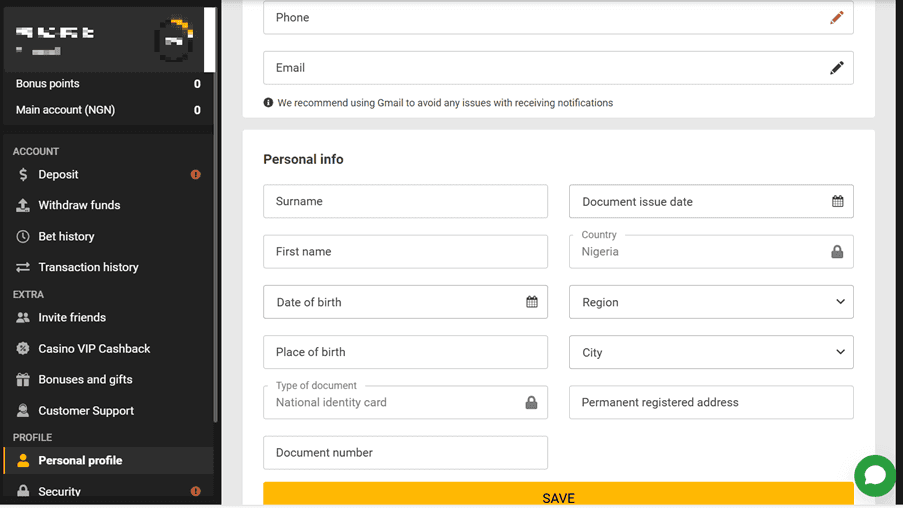
Task: Focus the Document issue date field
Action: (x=711, y=201)
